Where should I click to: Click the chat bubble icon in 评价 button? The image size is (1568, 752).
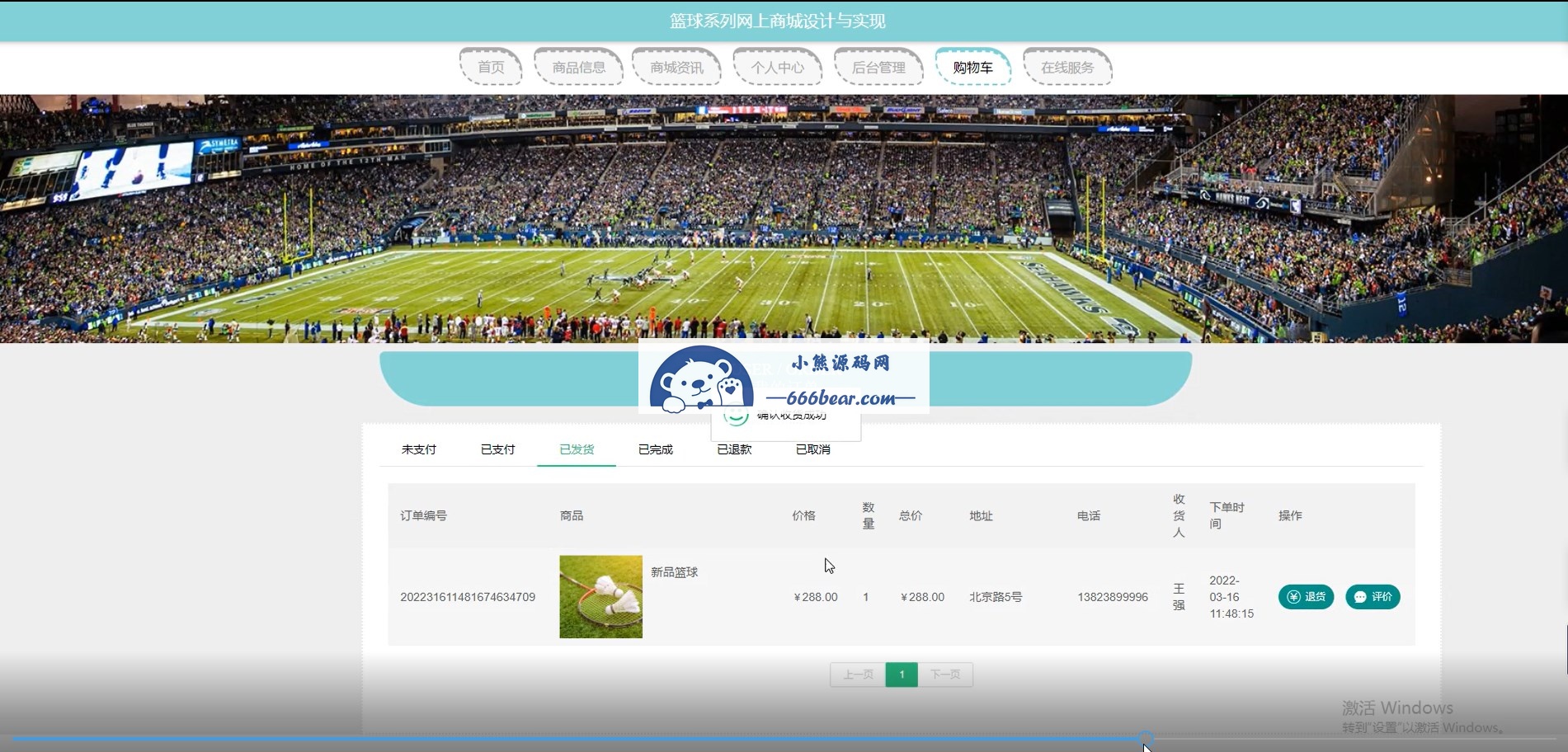click(x=1360, y=597)
